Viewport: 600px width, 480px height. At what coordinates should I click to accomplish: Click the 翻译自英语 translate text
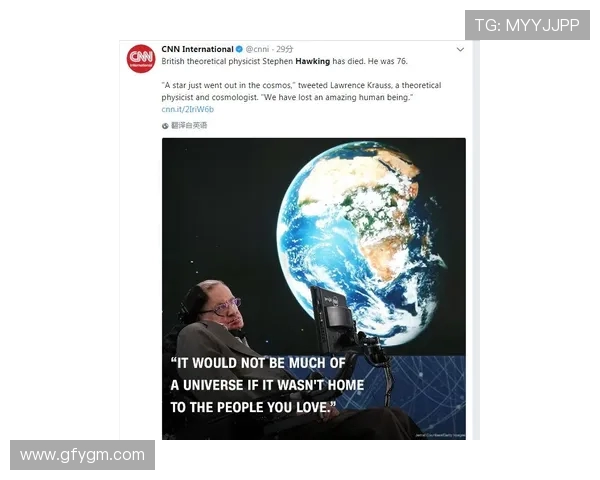(189, 126)
